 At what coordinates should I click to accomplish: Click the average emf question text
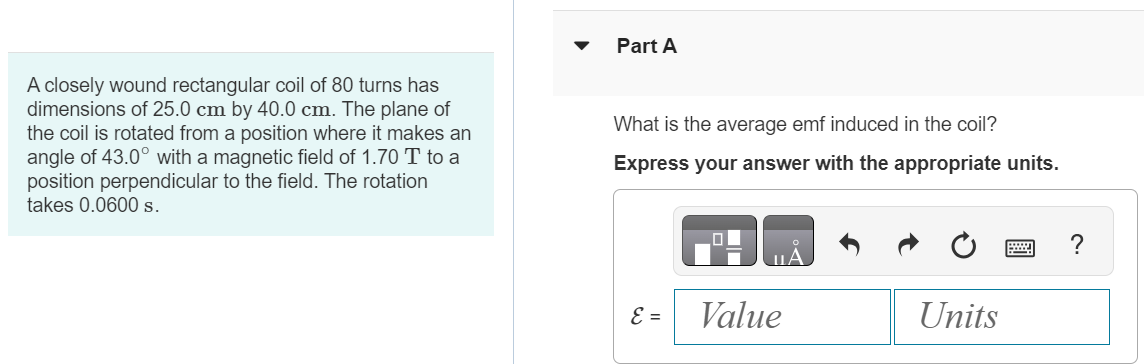[x=805, y=125]
